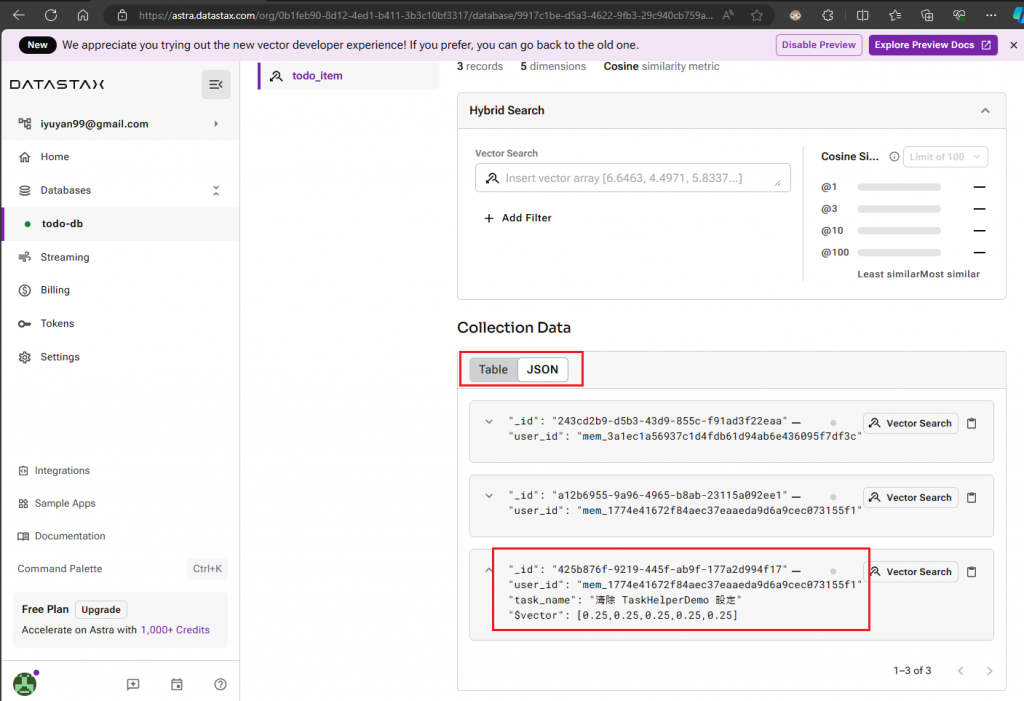Click the vector array input field
This screenshot has width=1024, height=701.
pyautogui.click(x=632, y=178)
